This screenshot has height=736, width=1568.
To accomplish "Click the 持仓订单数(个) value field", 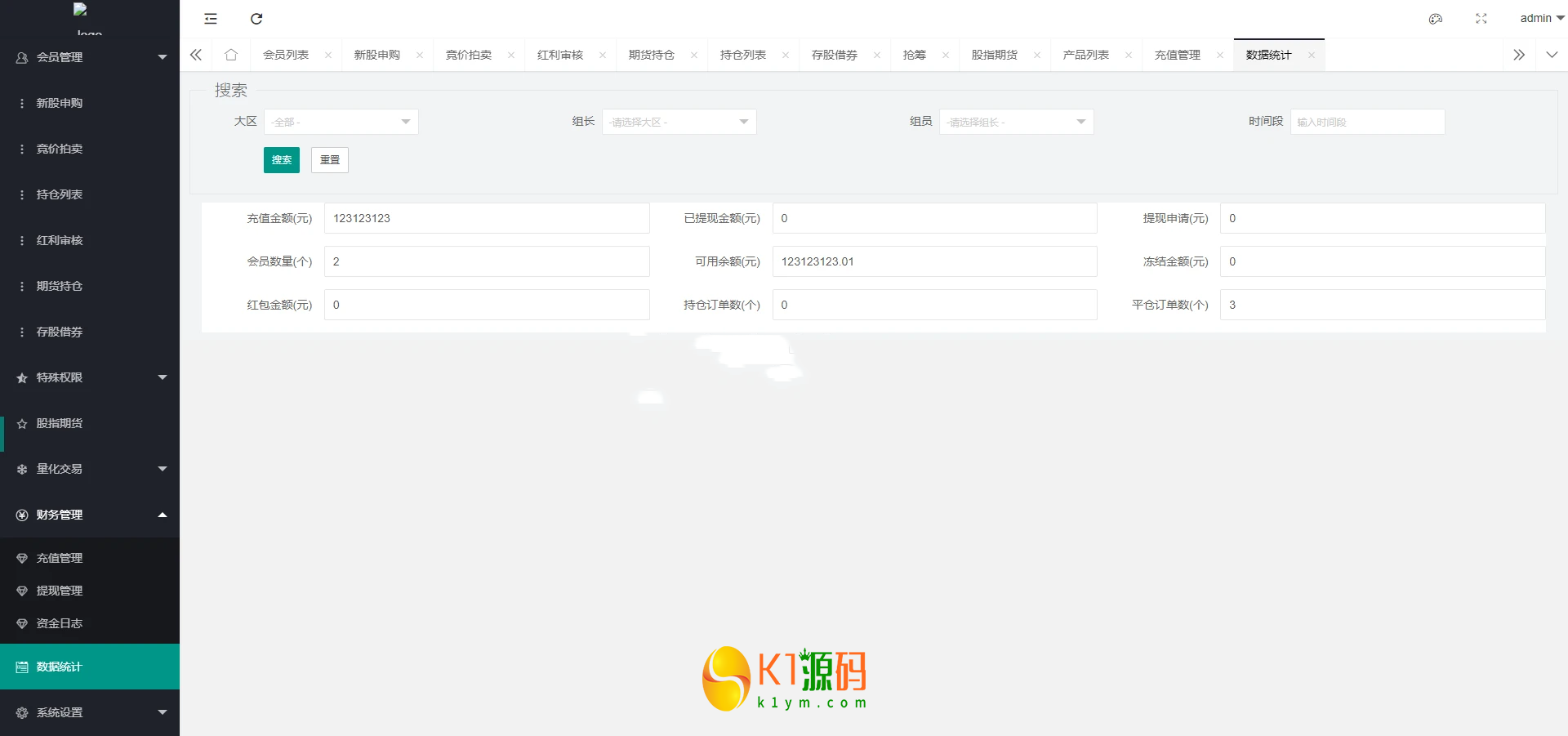I will [935, 305].
